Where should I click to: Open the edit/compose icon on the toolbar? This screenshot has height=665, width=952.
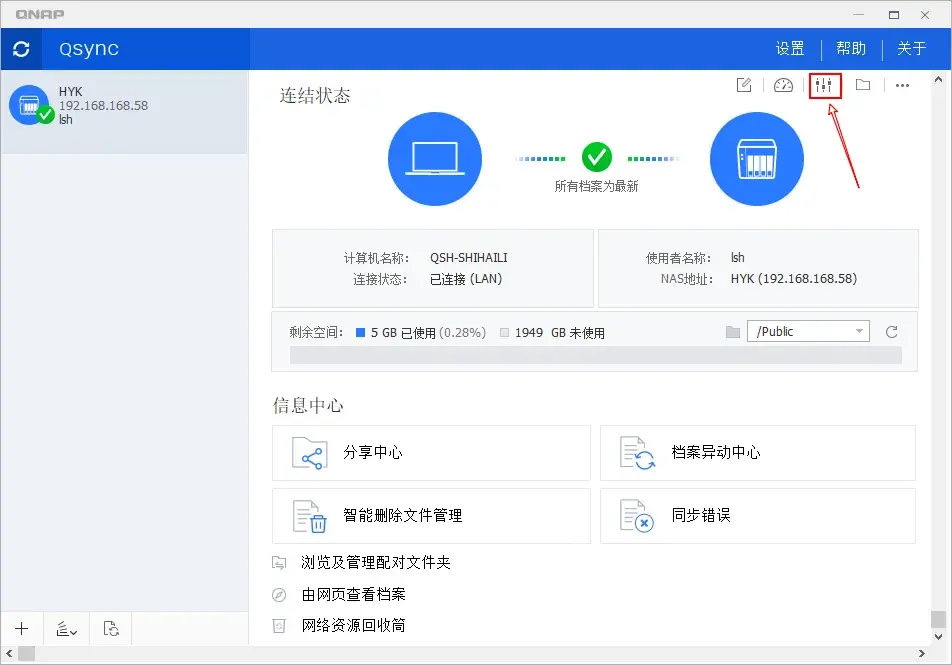pos(743,85)
